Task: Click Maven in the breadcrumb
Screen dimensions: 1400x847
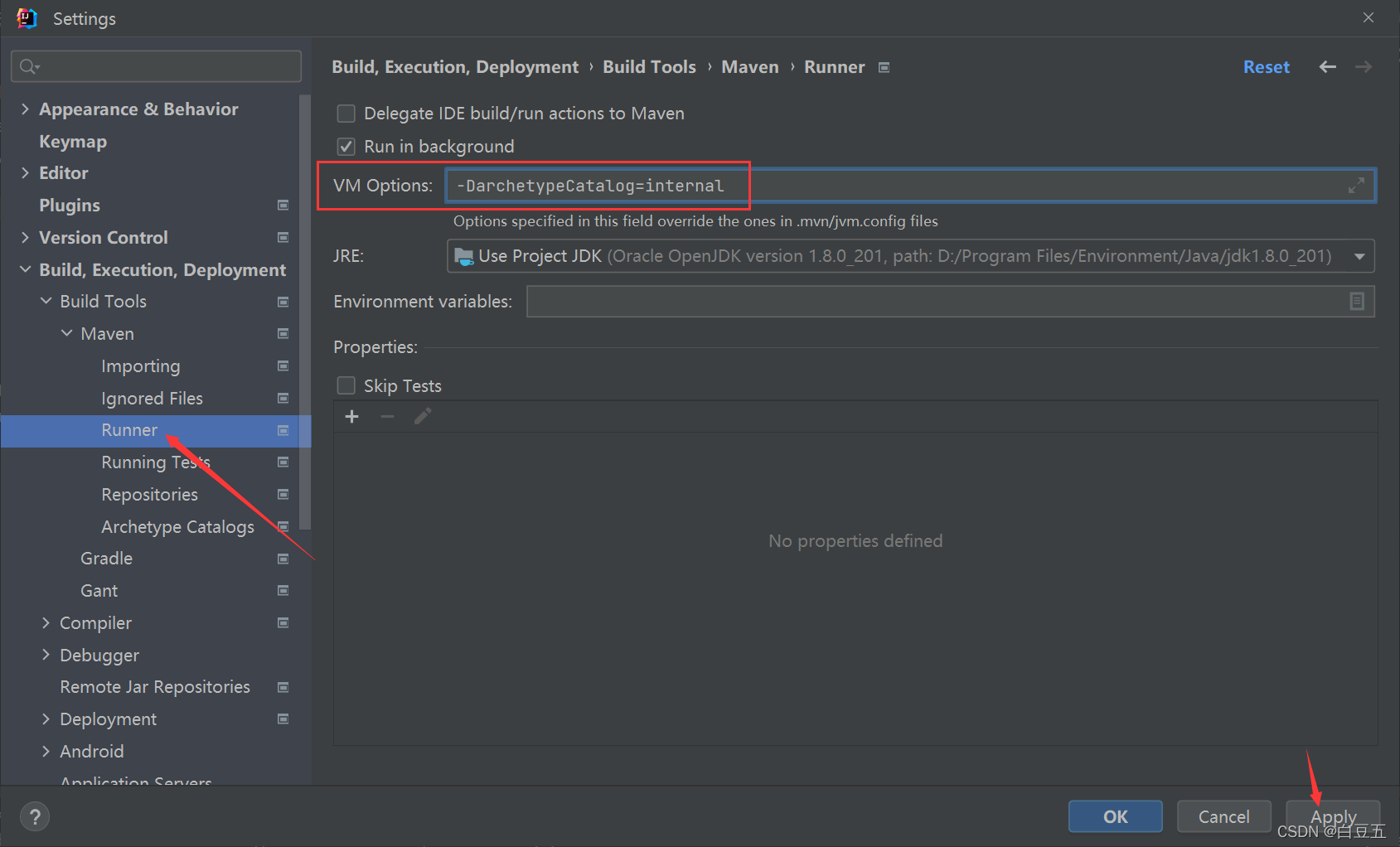Action: click(750, 67)
